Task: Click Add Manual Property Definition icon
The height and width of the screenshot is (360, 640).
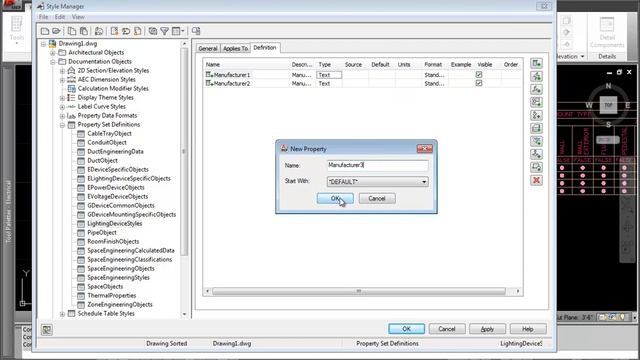Action: (x=536, y=63)
